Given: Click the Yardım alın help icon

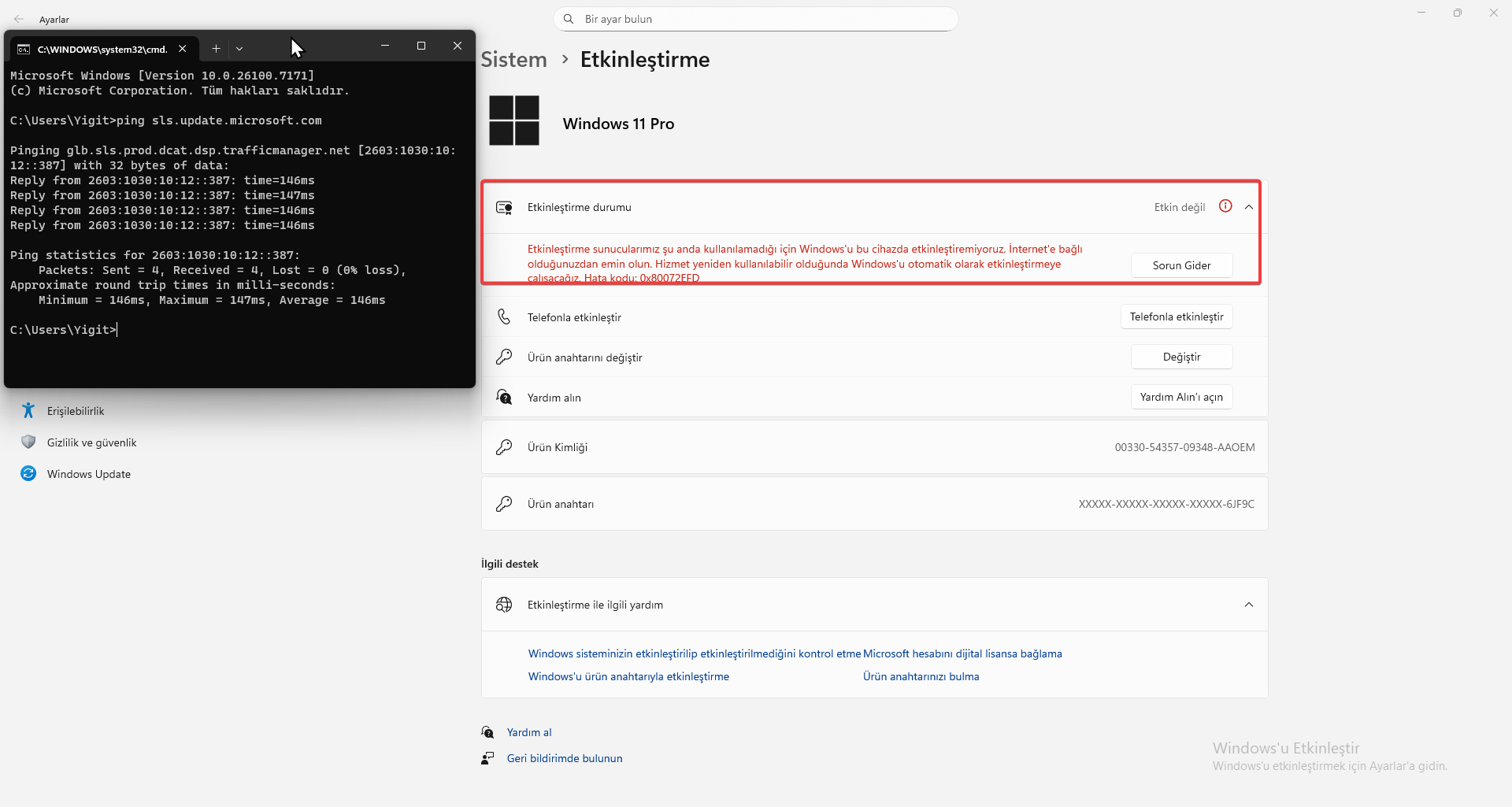Looking at the screenshot, I should pyautogui.click(x=504, y=398).
